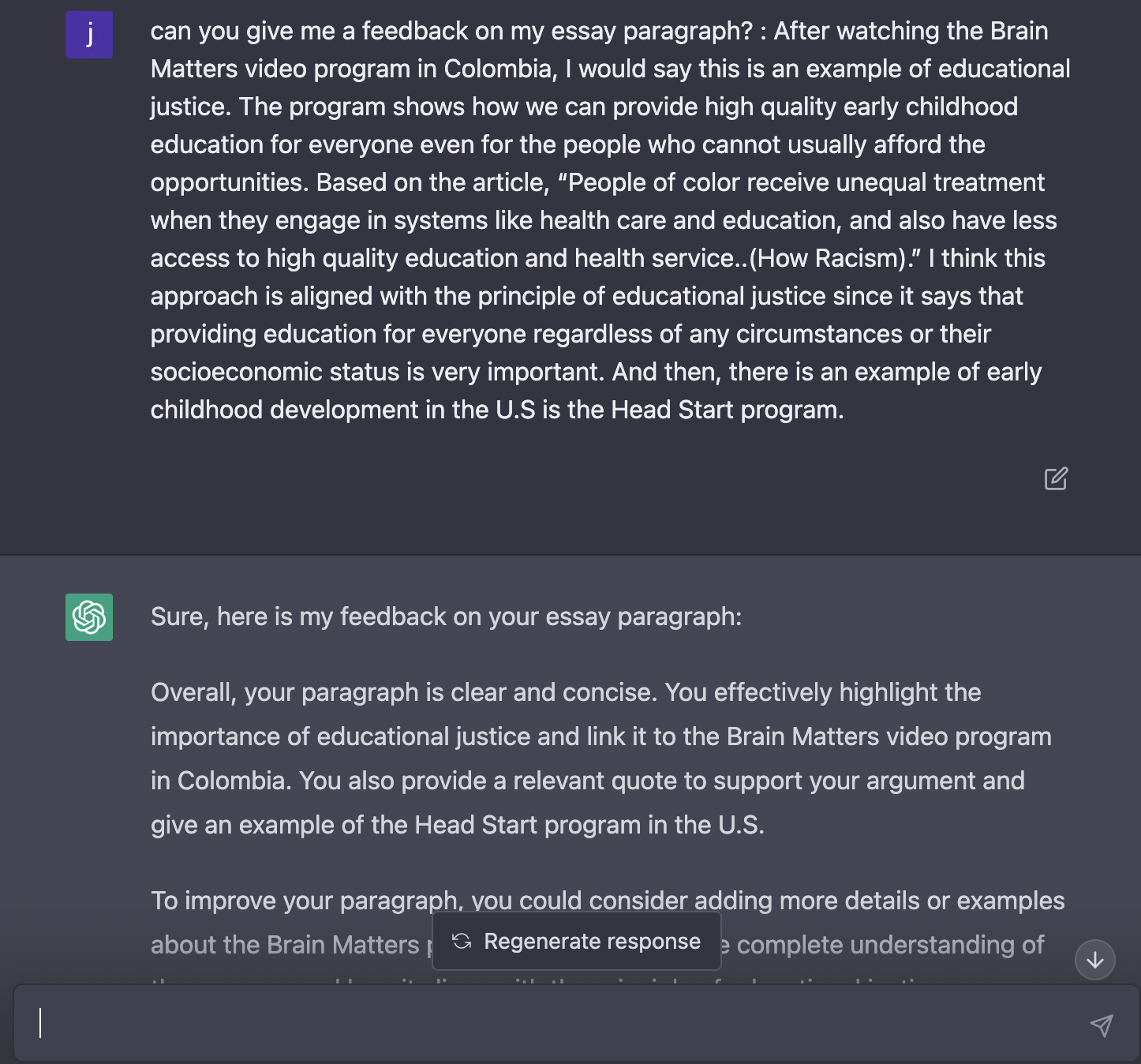Click "childhood development in the U.S" final line

497,410
